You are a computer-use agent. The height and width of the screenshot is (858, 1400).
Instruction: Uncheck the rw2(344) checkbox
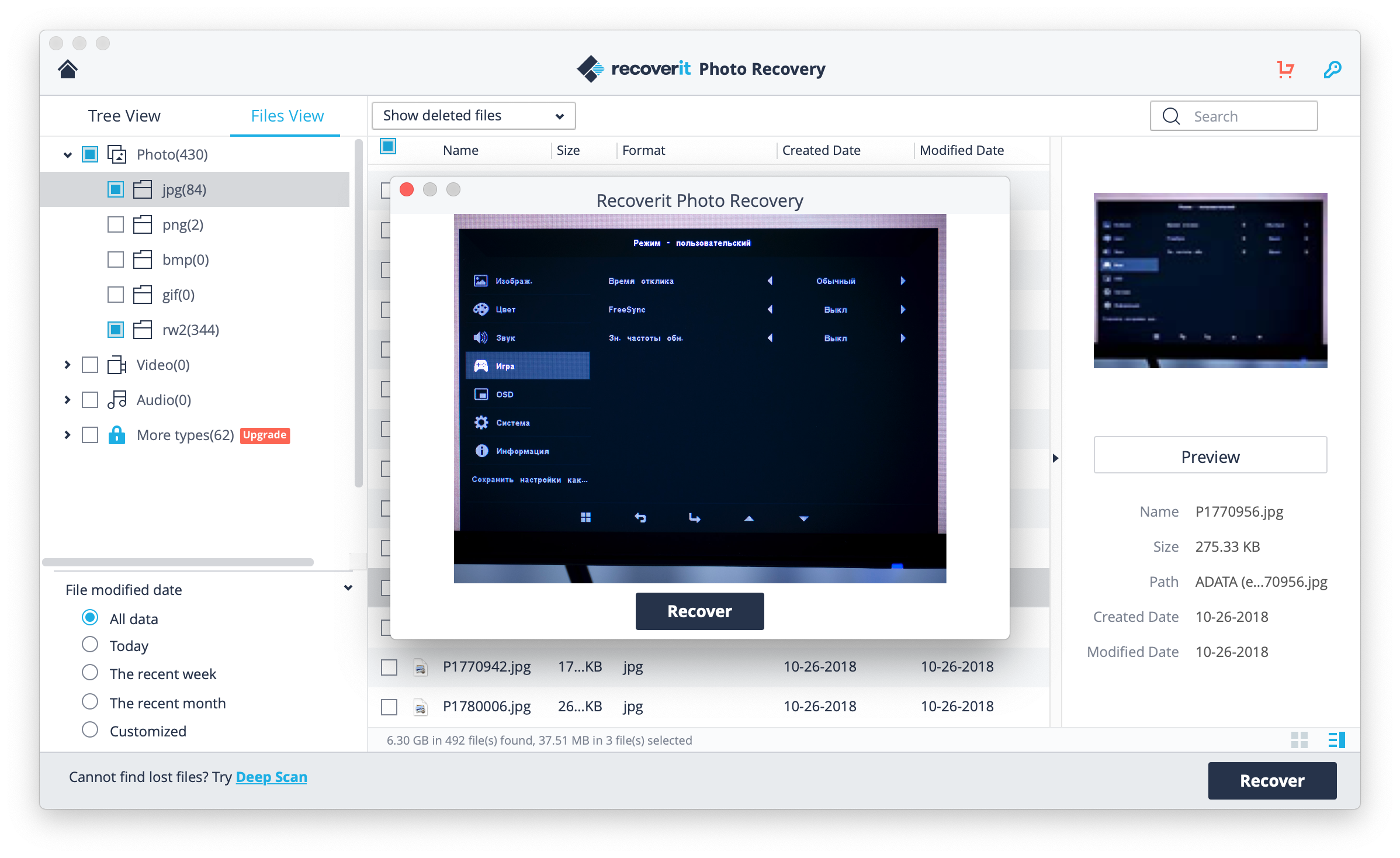click(x=116, y=330)
